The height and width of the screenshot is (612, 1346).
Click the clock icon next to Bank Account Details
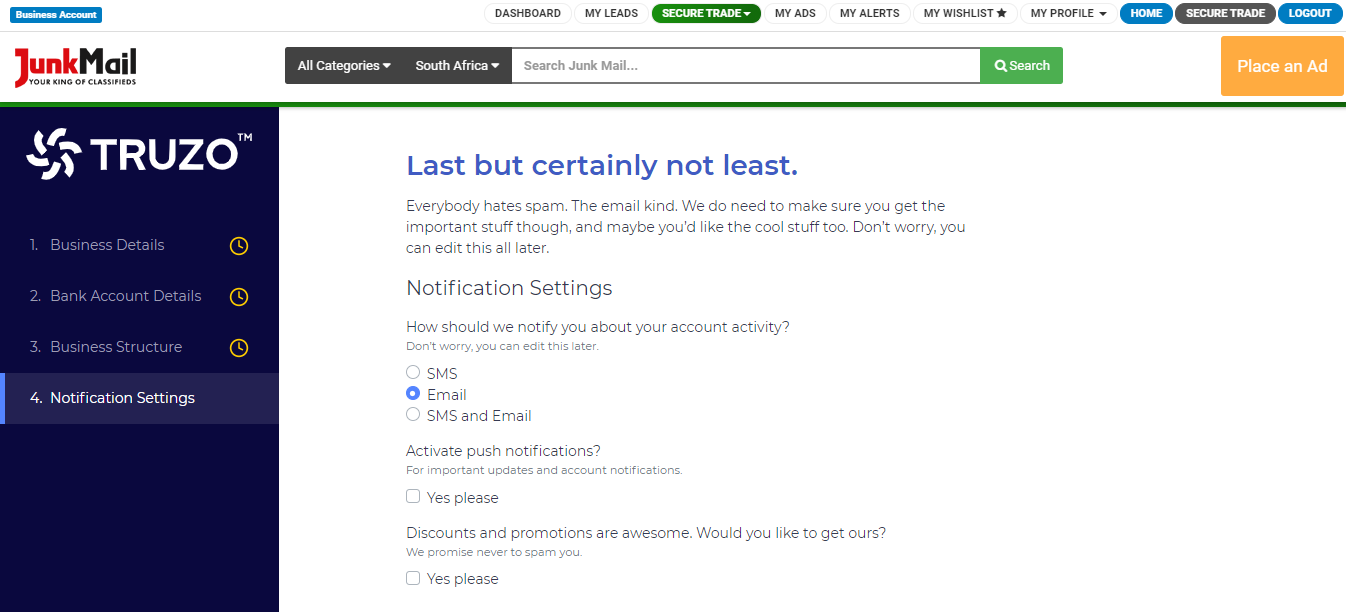tap(238, 296)
